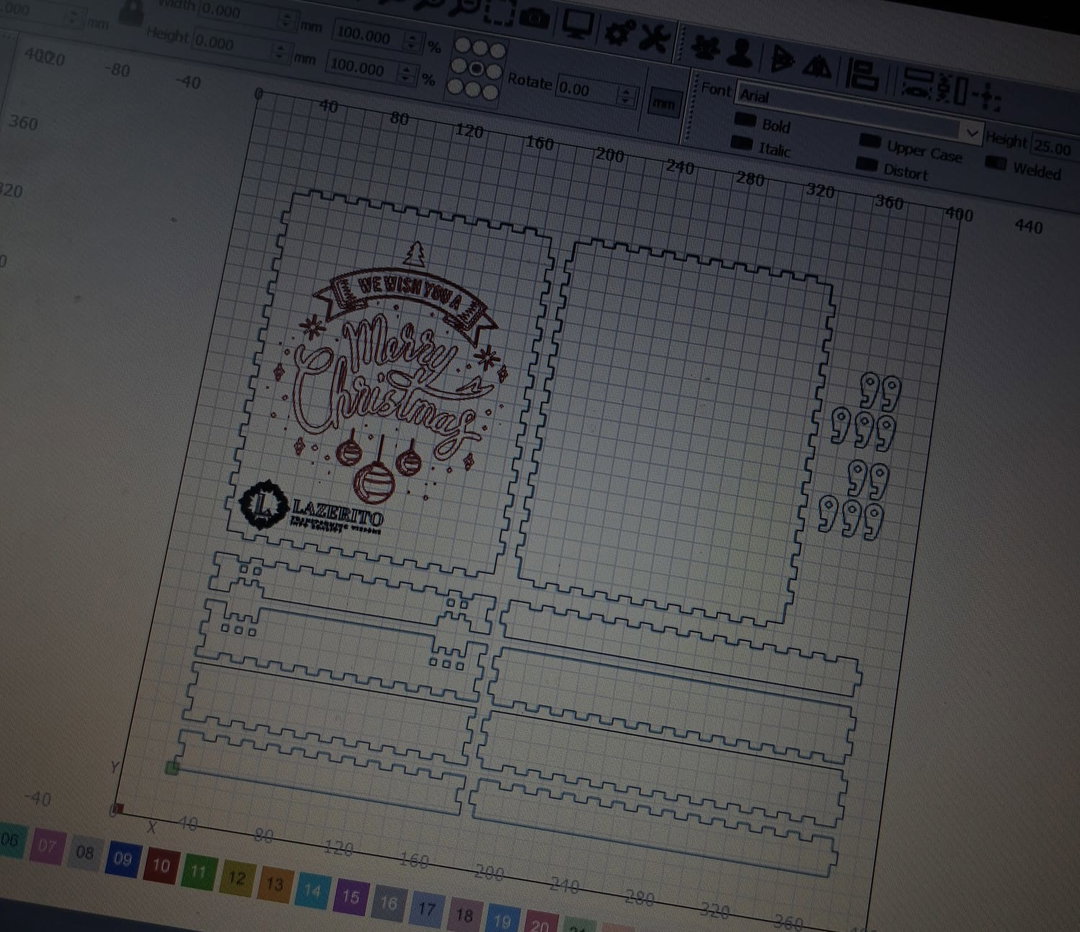Open the Arial font dropdown arrow
The width and height of the screenshot is (1080, 932).
[971, 132]
